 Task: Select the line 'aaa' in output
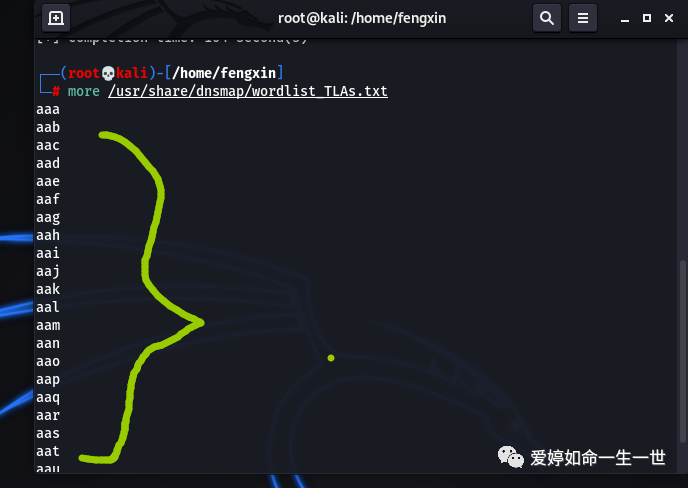[48, 109]
